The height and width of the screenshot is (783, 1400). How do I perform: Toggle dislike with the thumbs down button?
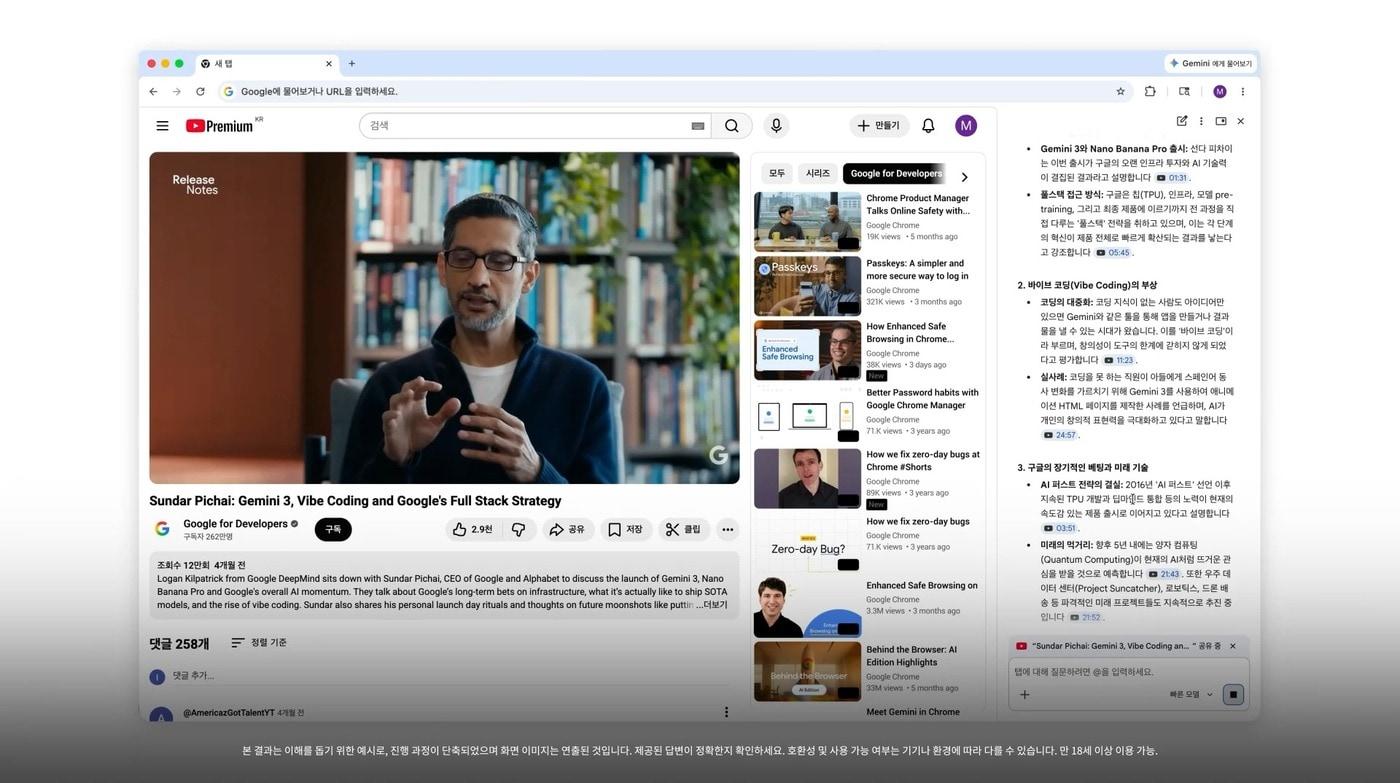coord(519,529)
